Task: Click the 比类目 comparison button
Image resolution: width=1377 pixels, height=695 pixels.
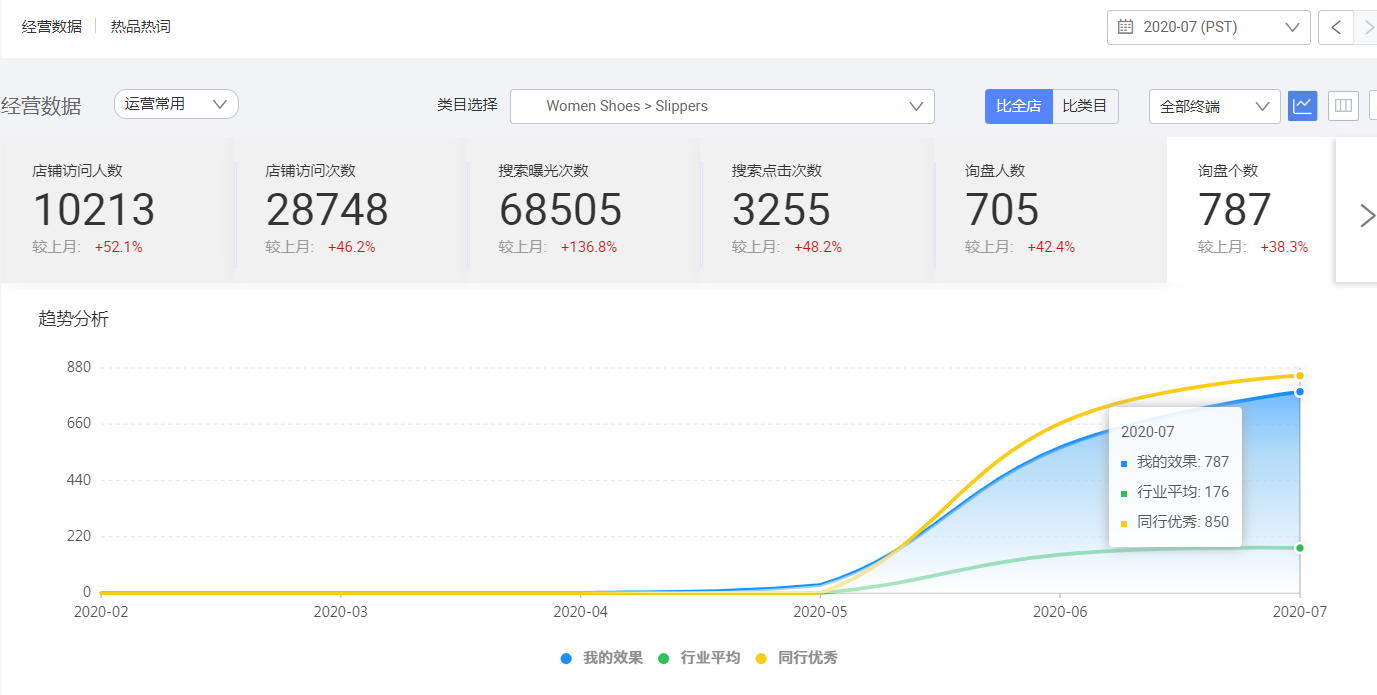Action: coord(1085,106)
